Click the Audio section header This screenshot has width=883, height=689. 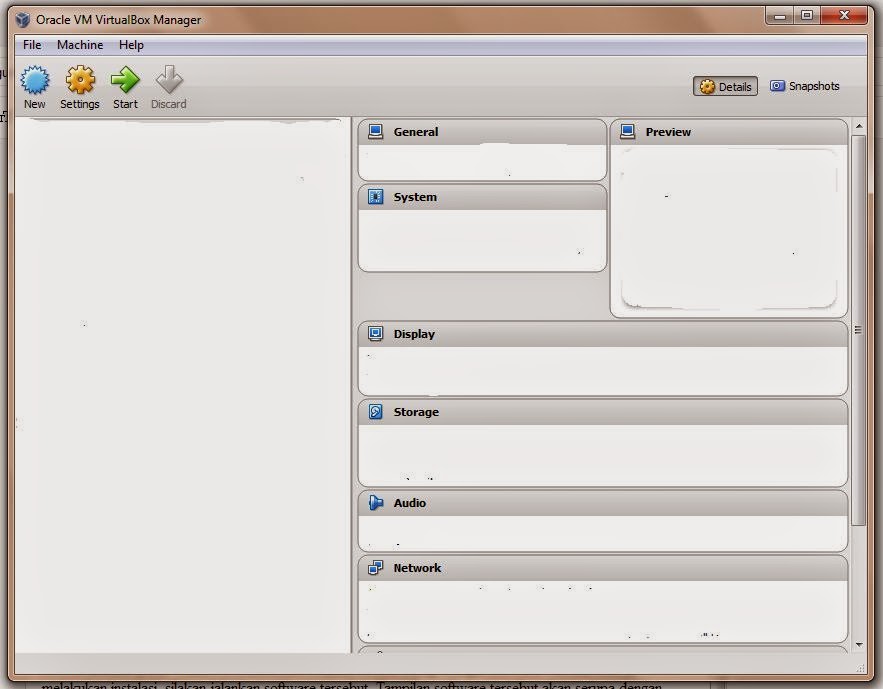[x=603, y=503]
